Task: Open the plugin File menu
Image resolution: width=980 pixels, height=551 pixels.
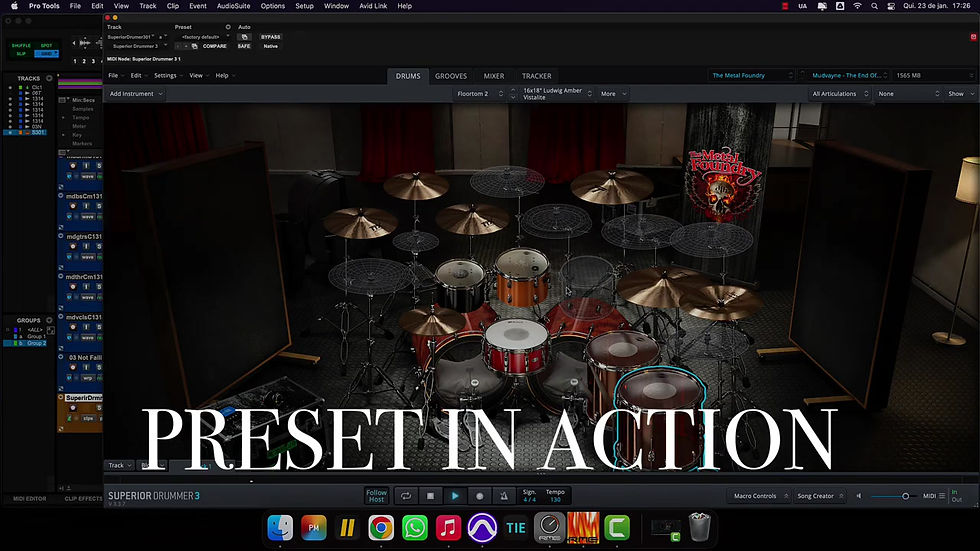Action: point(115,76)
